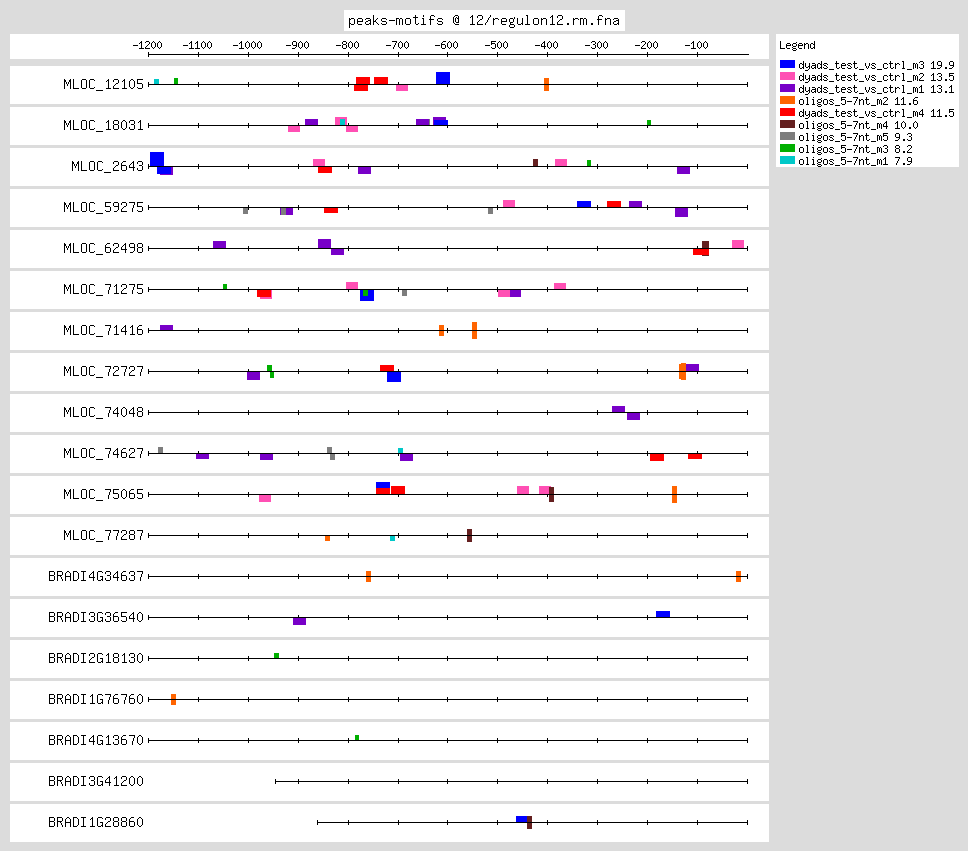Open the BRADI3G41200 sequence label
The height and width of the screenshot is (851, 968).
96,781
